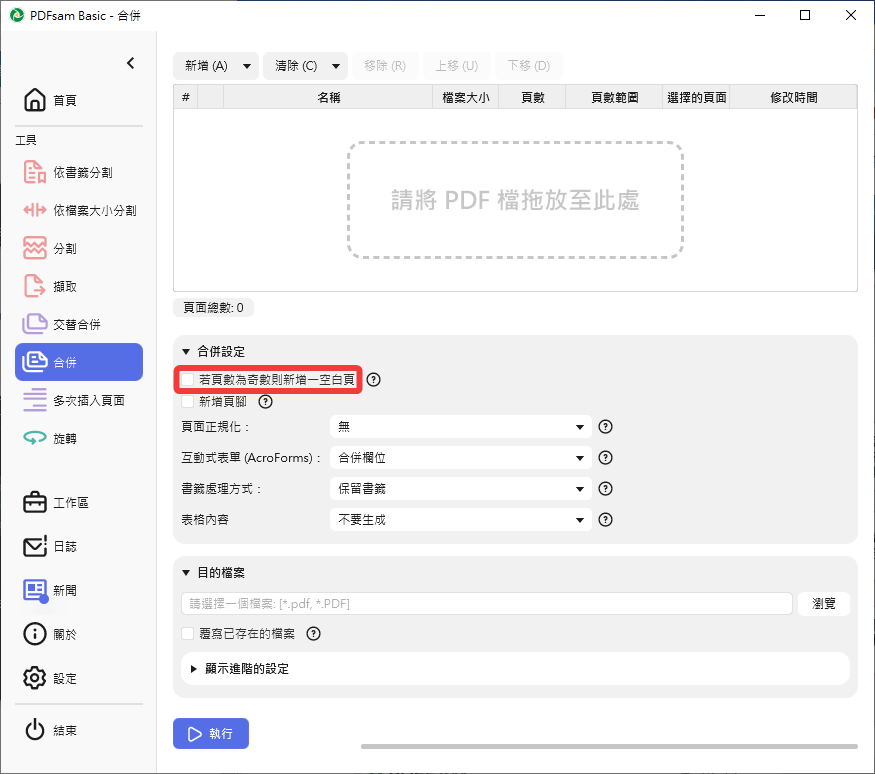Open the 首頁 home icon

pyautogui.click(x=35, y=100)
